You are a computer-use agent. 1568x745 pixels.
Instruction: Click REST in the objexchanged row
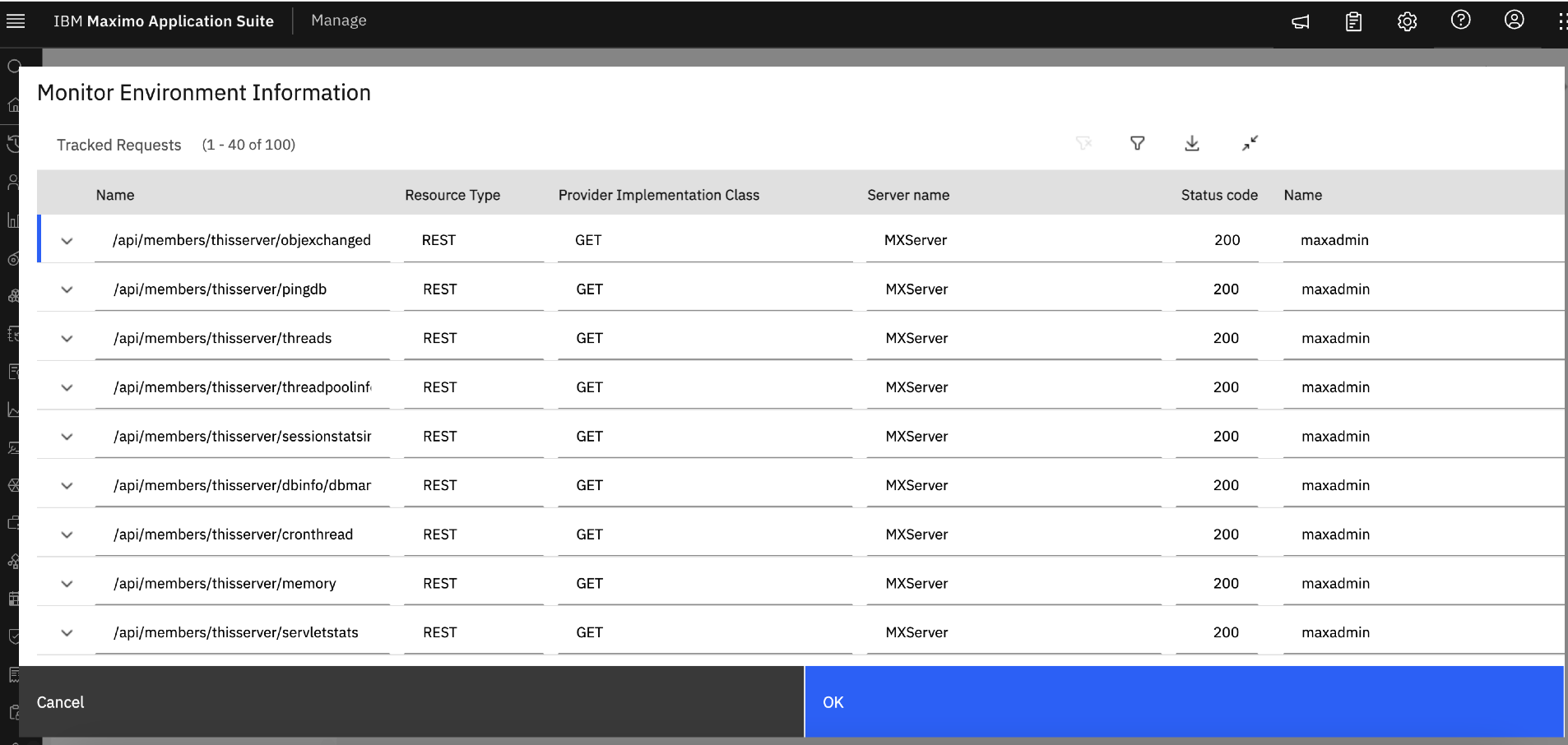[438, 240]
